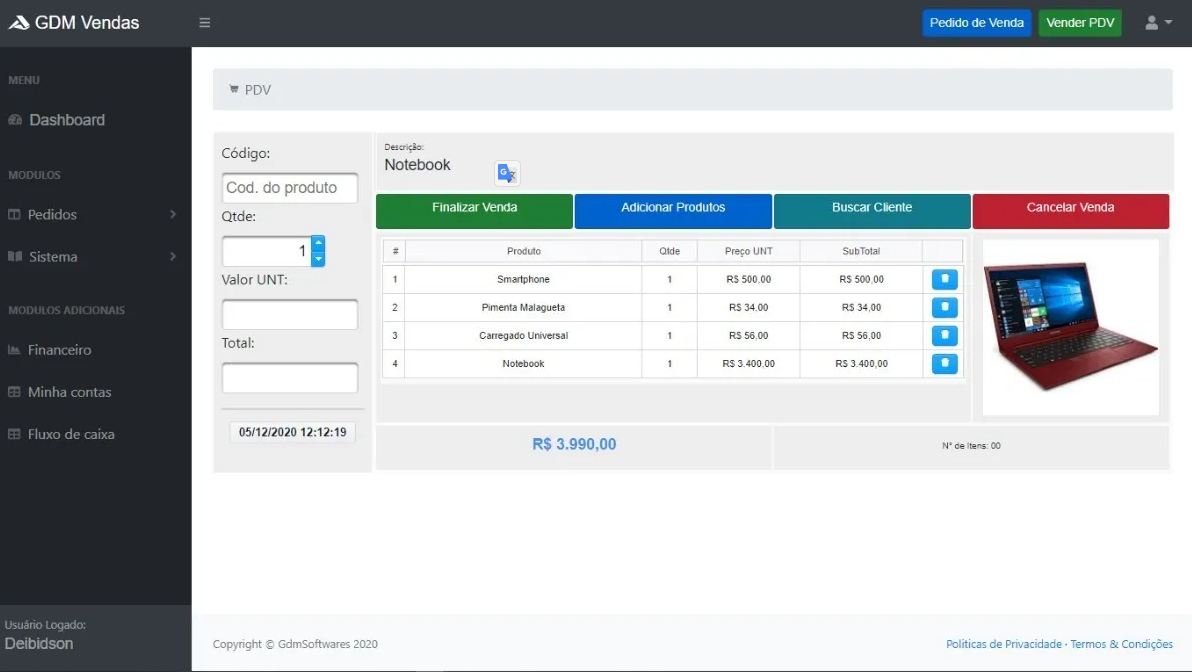This screenshot has height=672, width=1192.
Task: Open the user profile dropdown
Action: click(1158, 23)
